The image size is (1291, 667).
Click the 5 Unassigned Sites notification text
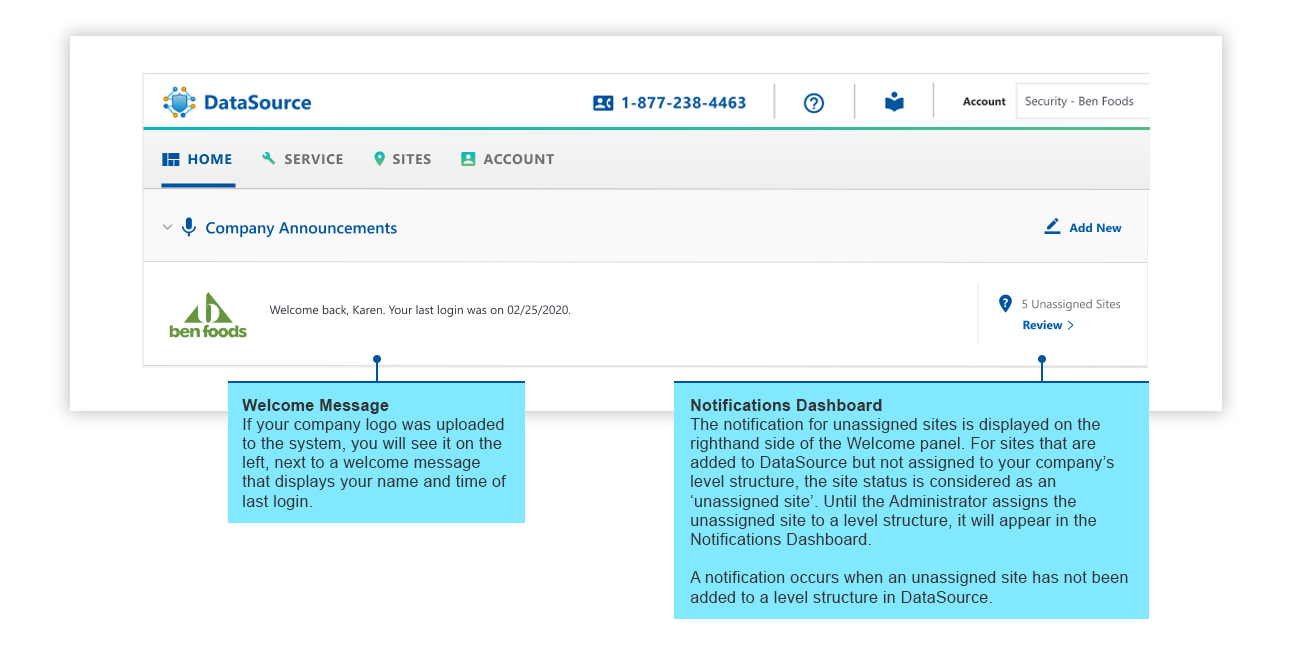pos(1070,304)
